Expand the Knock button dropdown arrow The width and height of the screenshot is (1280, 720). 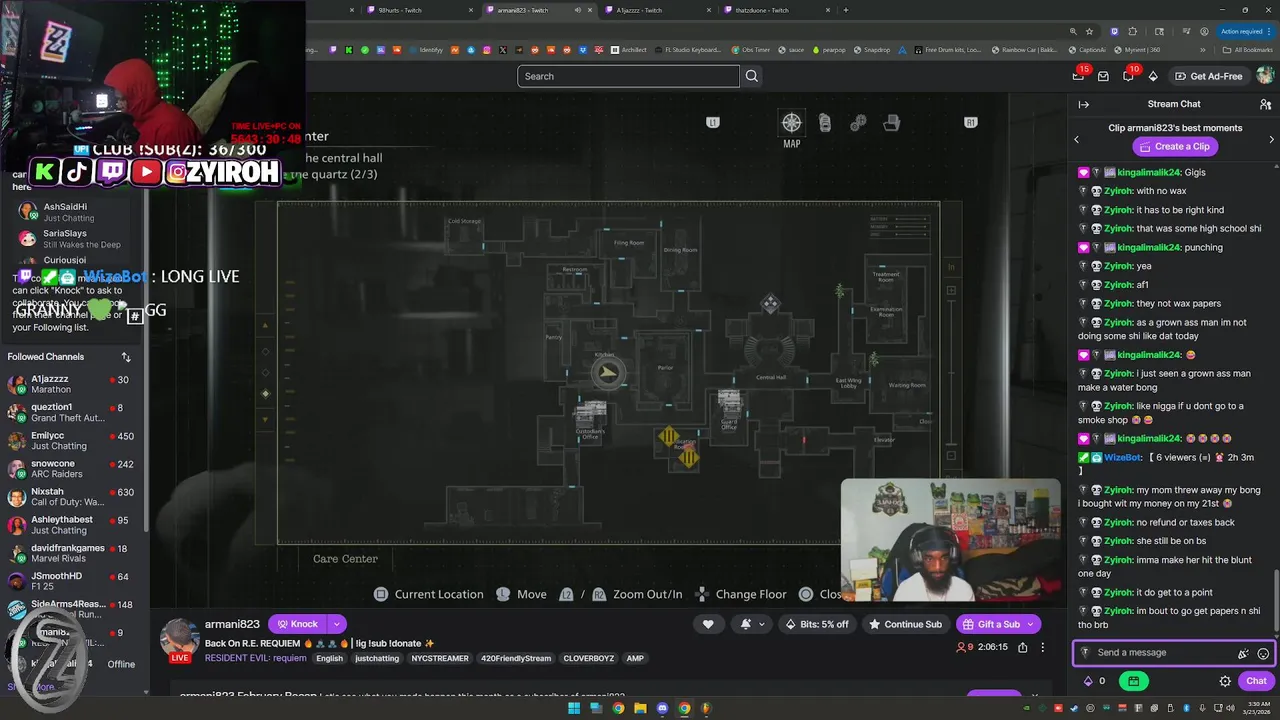click(337, 624)
